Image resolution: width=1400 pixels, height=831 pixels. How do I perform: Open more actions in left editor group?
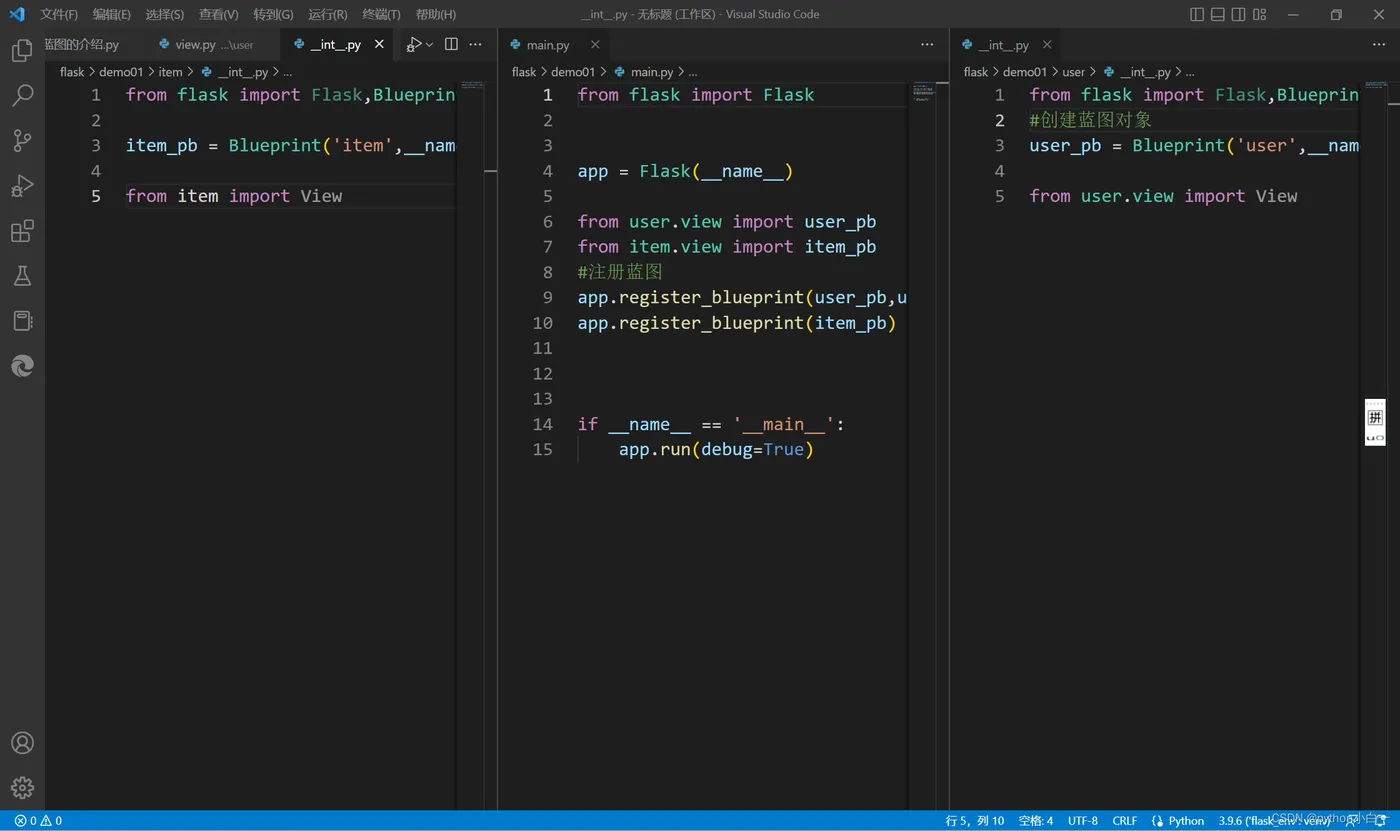476,44
